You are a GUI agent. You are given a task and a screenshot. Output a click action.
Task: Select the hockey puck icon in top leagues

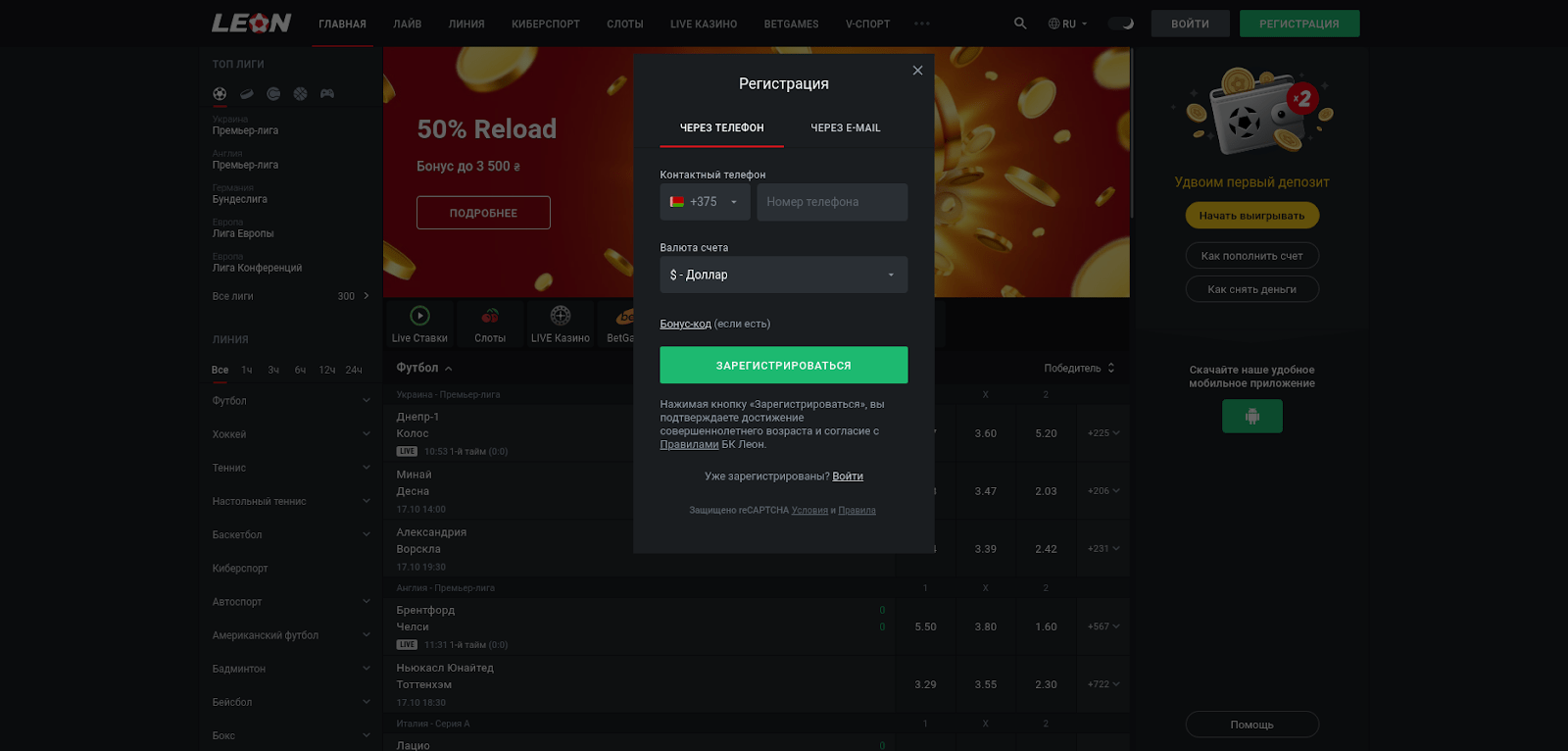point(247,94)
